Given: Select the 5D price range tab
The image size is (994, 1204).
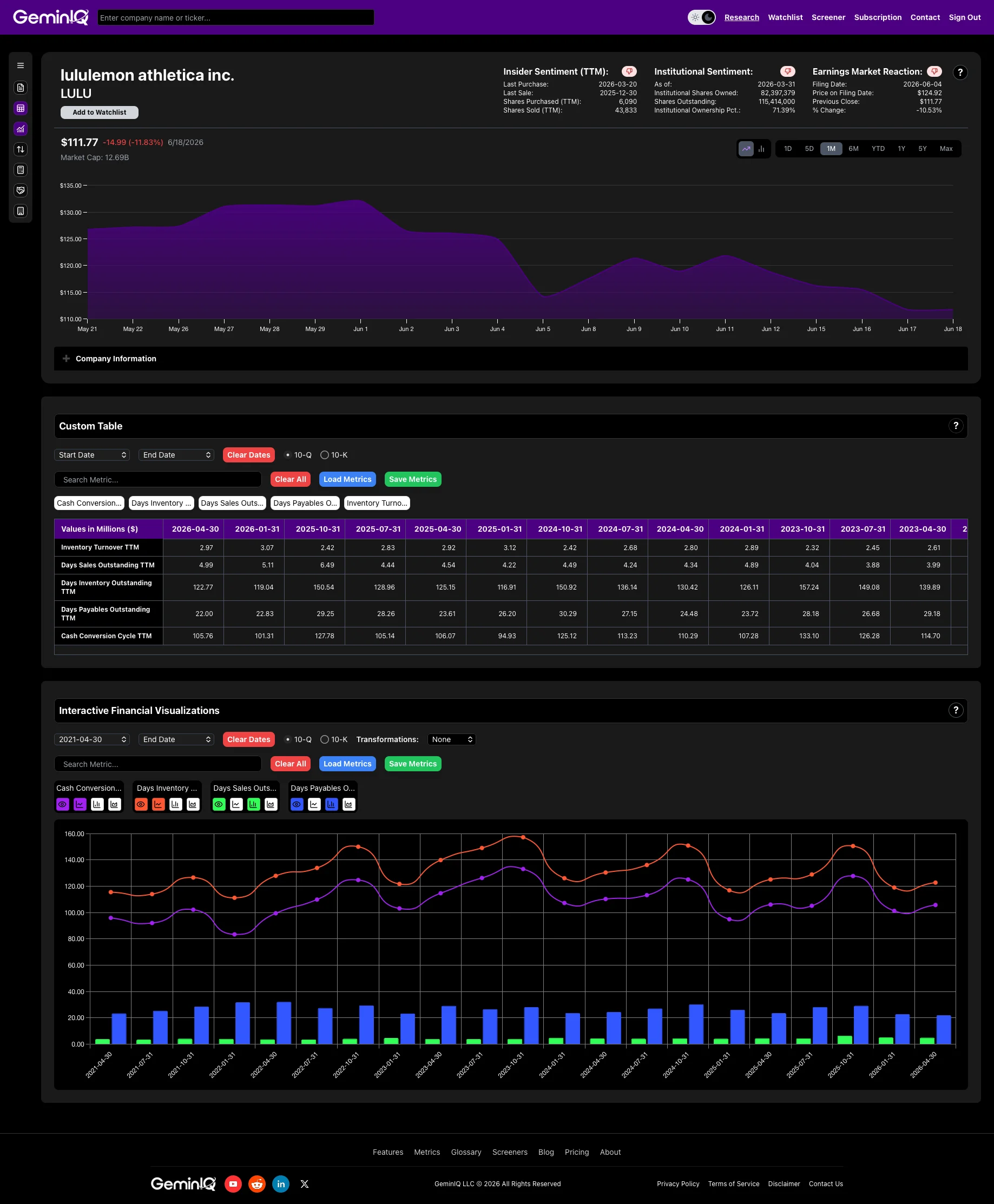Looking at the screenshot, I should 809,149.
